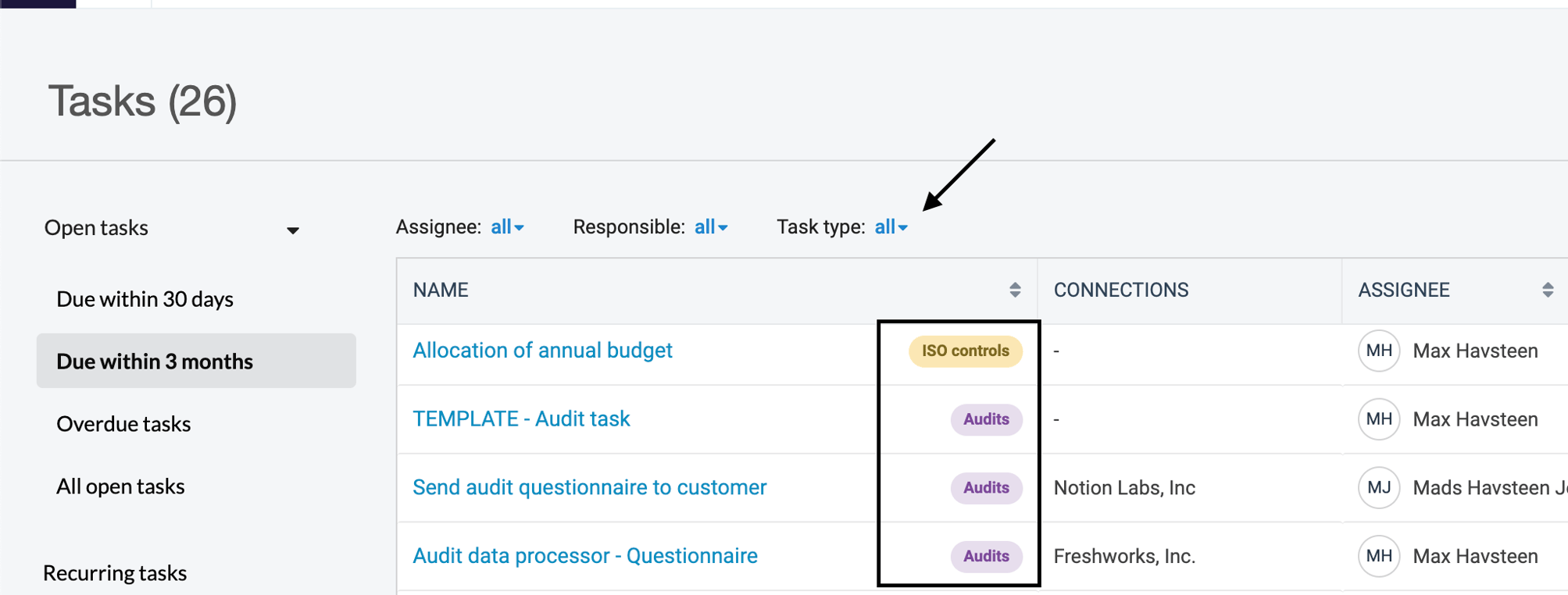Viewport: 1568px width, 595px height.
Task: Click the Audits tag on TEMPLATE - Audit task
Action: tap(986, 419)
